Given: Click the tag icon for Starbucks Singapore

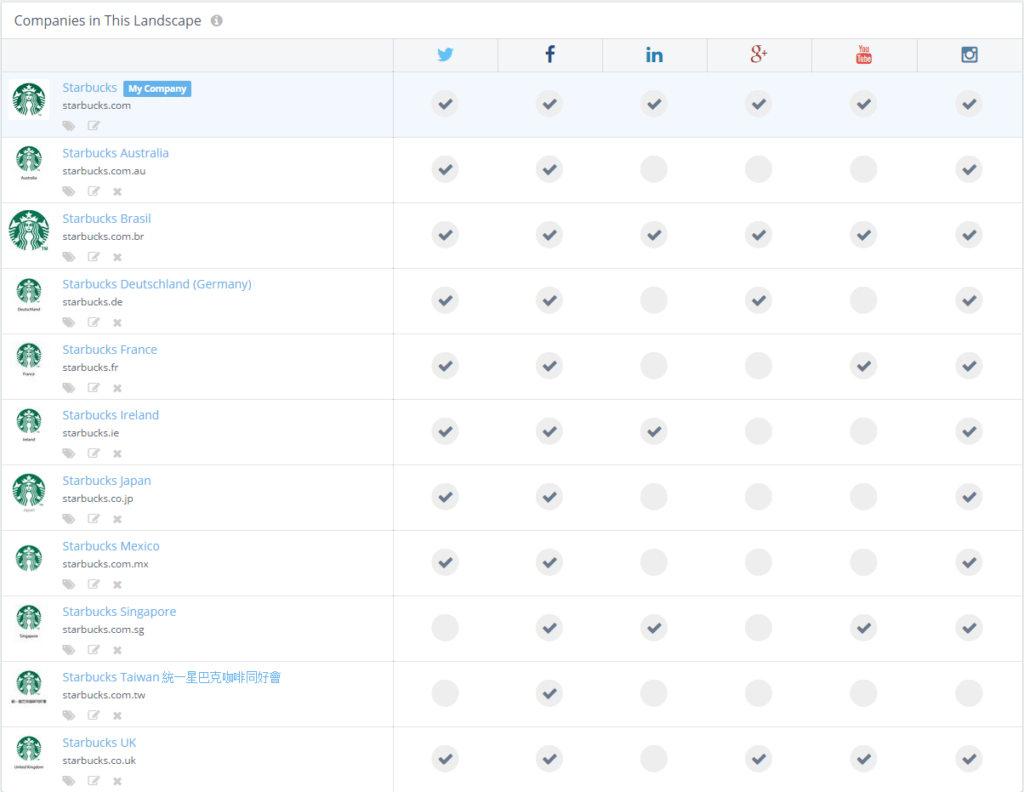Looking at the screenshot, I should [69, 650].
